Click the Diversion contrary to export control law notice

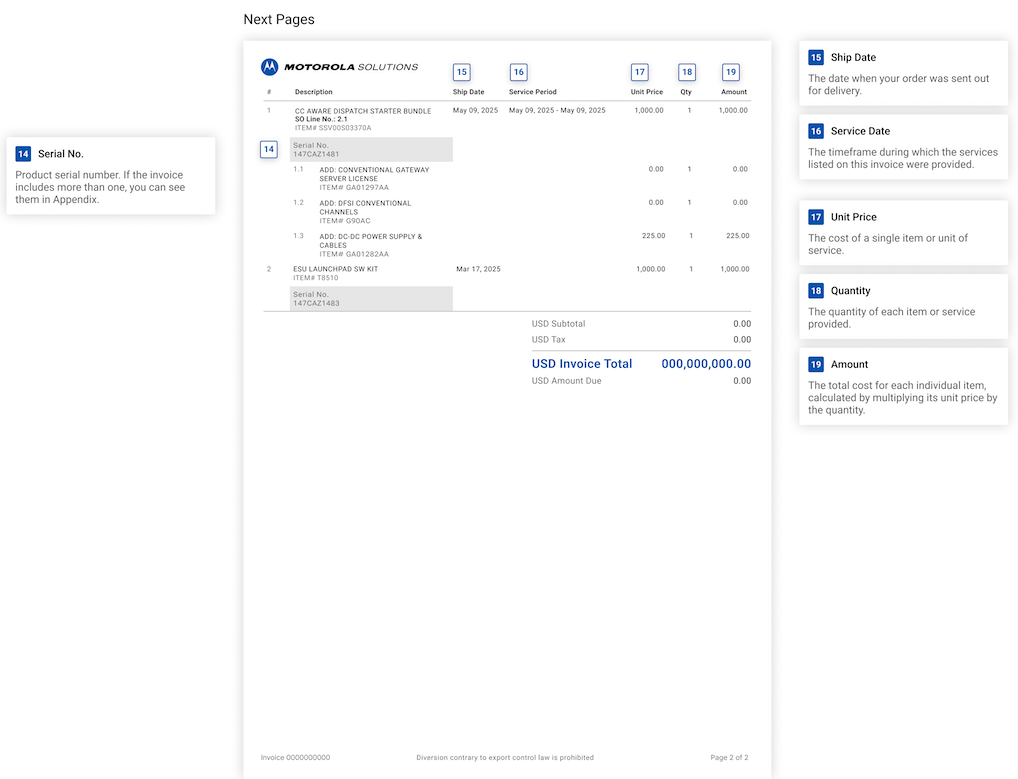coord(505,758)
